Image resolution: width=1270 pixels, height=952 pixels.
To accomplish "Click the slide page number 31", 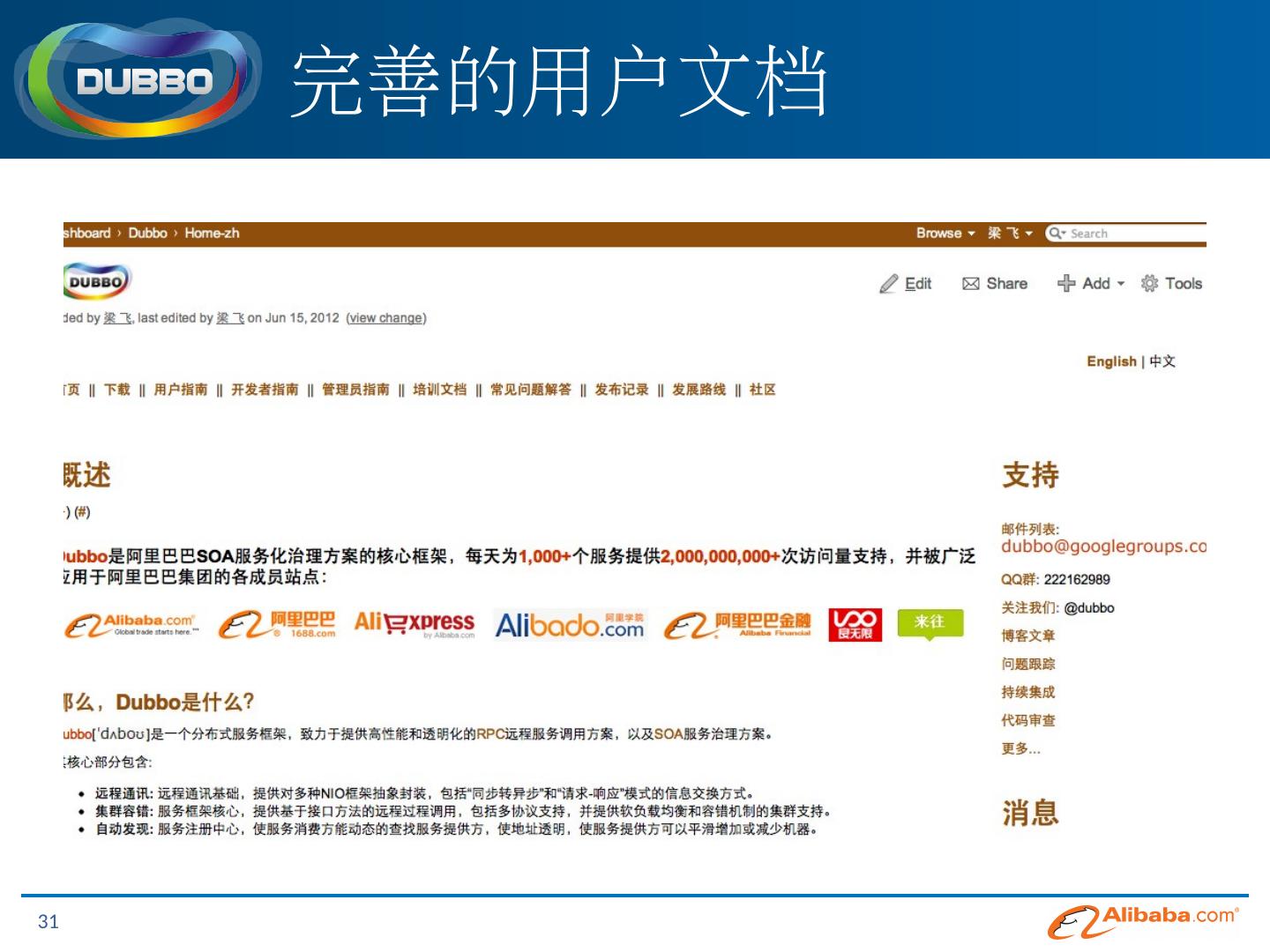I will (x=49, y=922).
